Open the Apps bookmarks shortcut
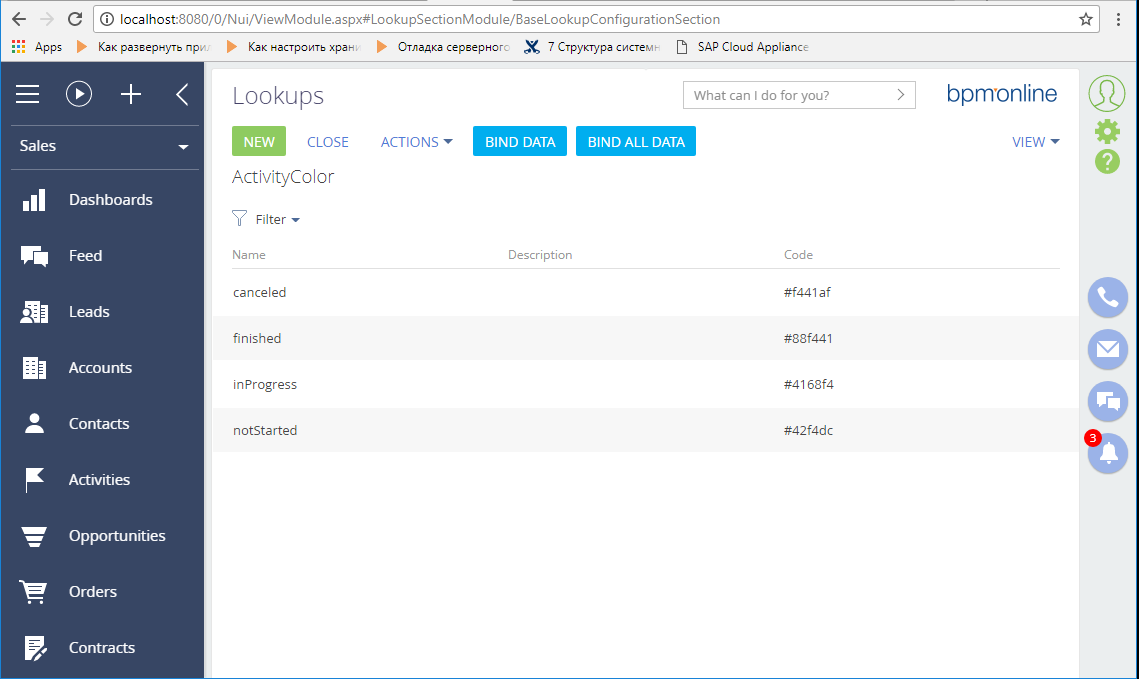Image resolution: width=1139 pixels, height=679 pixels. click(x=36, y=46)
